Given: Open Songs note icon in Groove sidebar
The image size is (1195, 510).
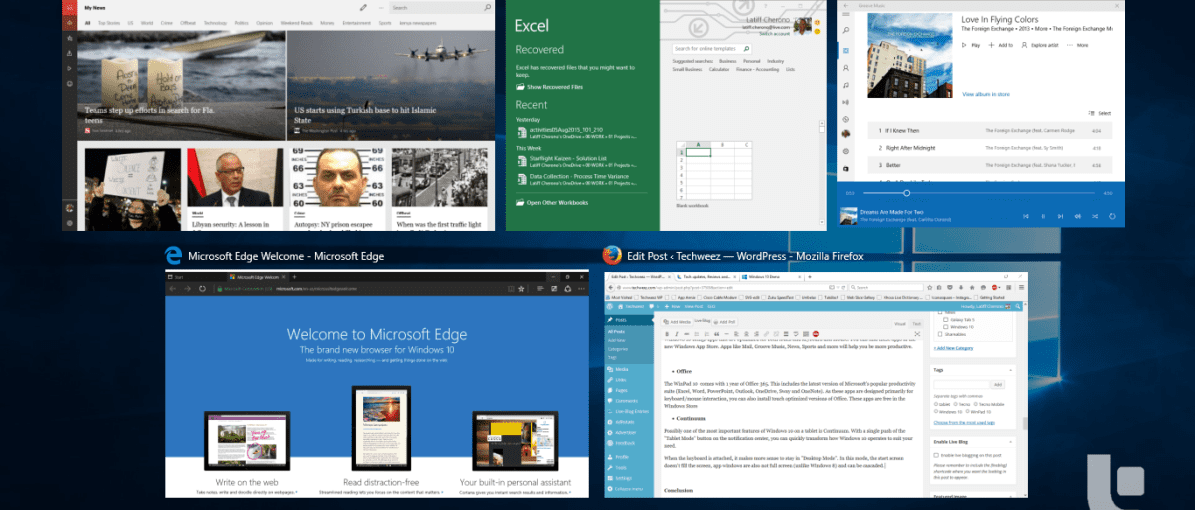Looking at the screenshot, I should tap(845, 85).
